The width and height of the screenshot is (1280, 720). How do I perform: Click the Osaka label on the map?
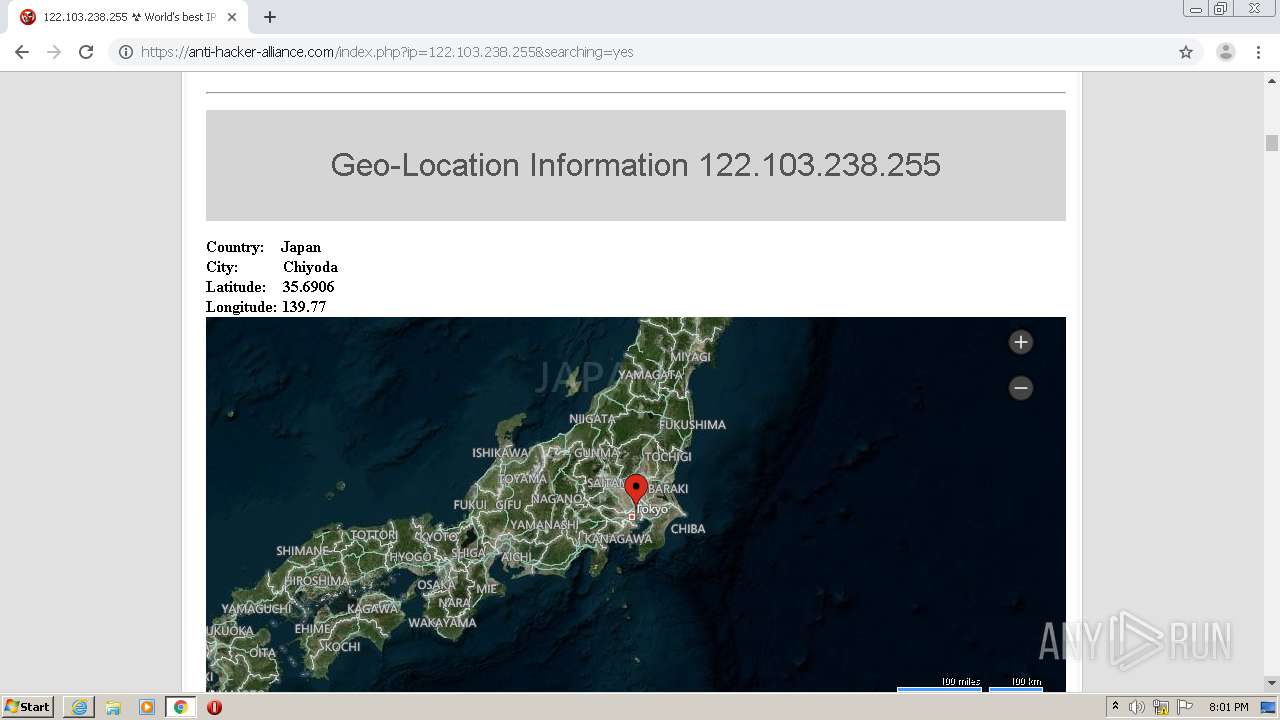pyautogui.click(x=436, y=585)
